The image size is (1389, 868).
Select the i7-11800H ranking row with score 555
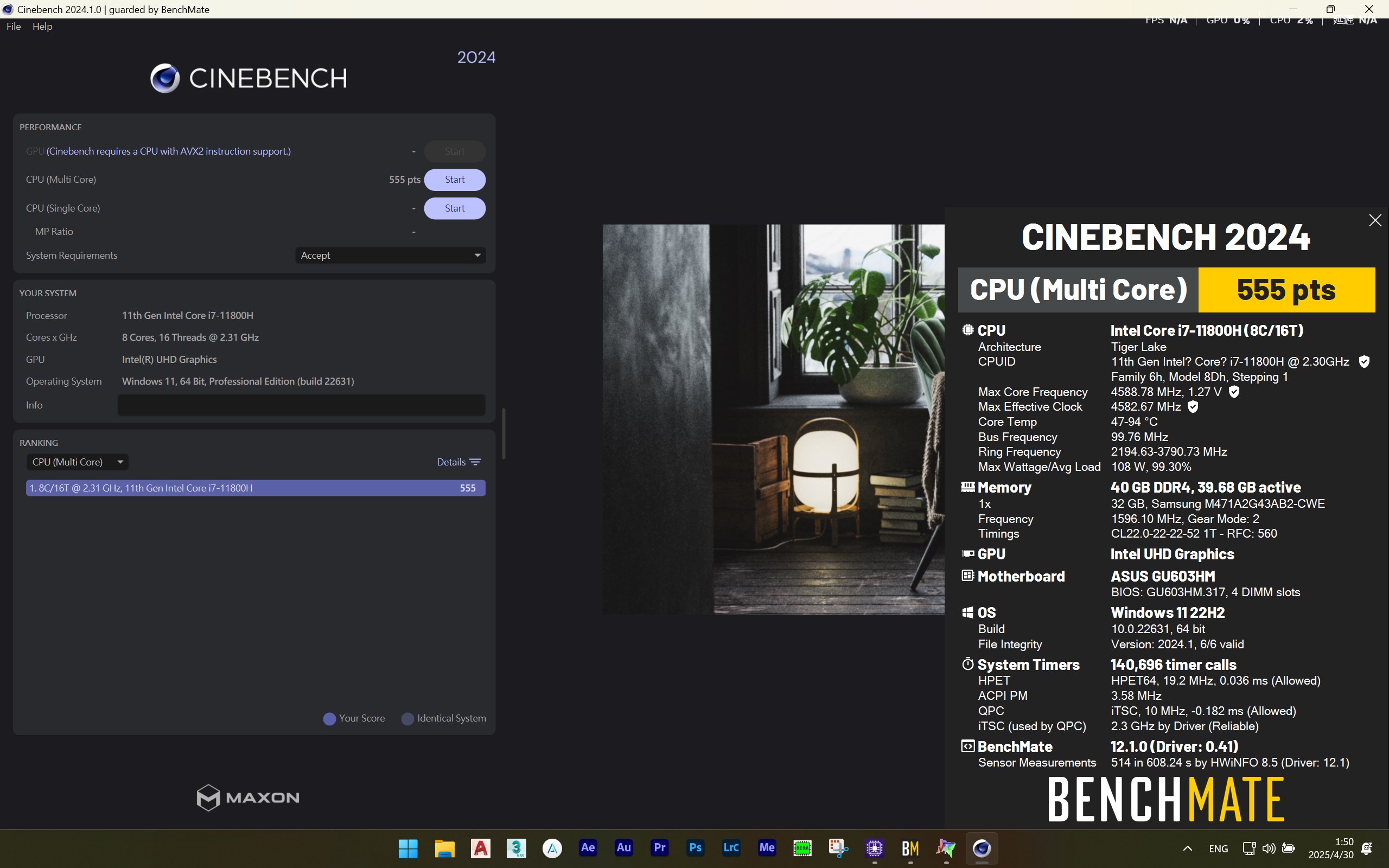[x=256, y=488]
